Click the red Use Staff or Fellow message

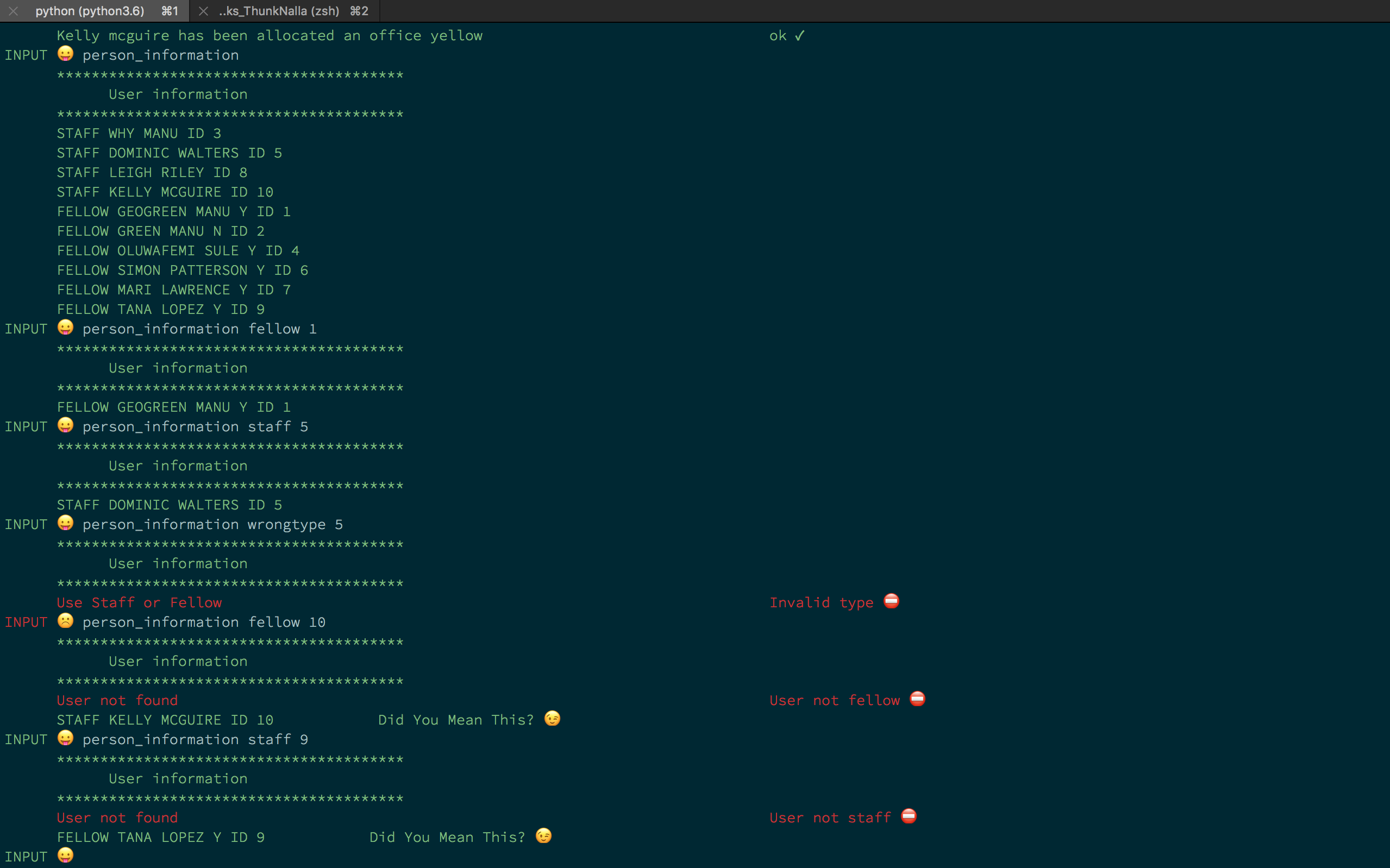tap(139, 602)
